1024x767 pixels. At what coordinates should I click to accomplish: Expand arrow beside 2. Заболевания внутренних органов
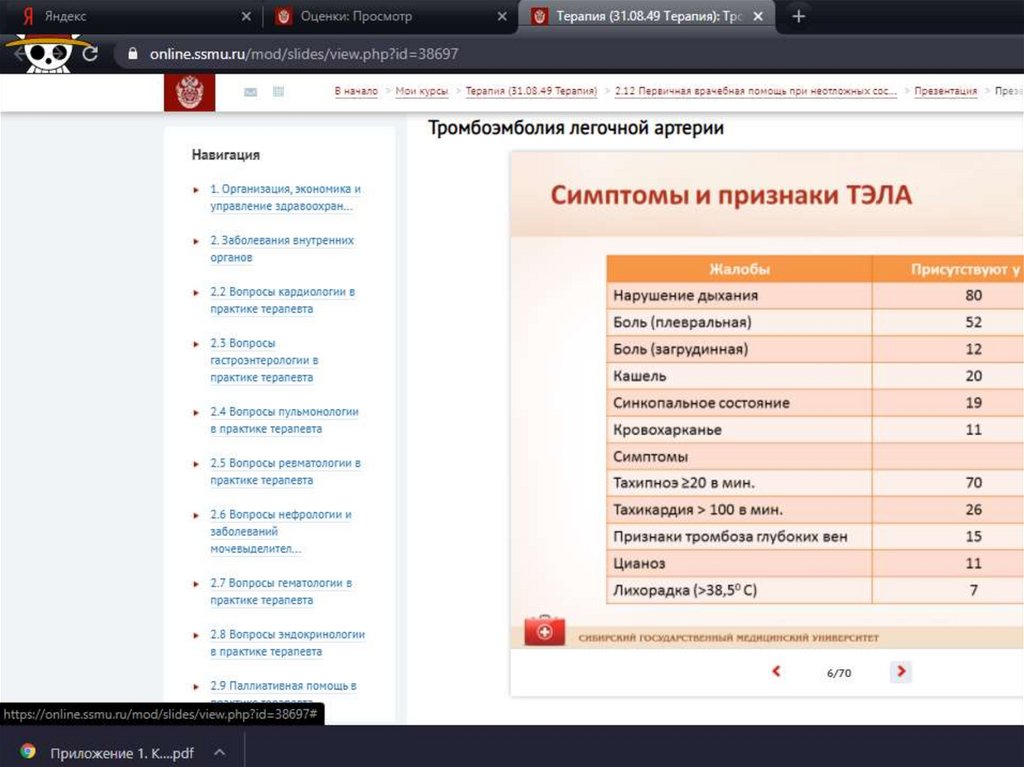click(195, 241)
